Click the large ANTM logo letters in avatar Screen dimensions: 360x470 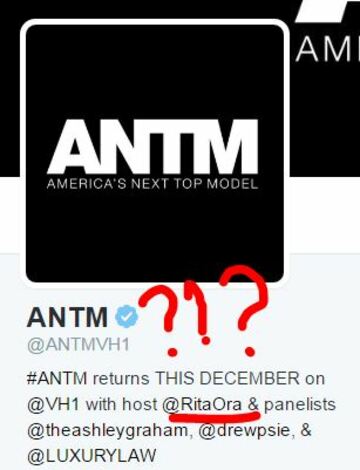153,147
